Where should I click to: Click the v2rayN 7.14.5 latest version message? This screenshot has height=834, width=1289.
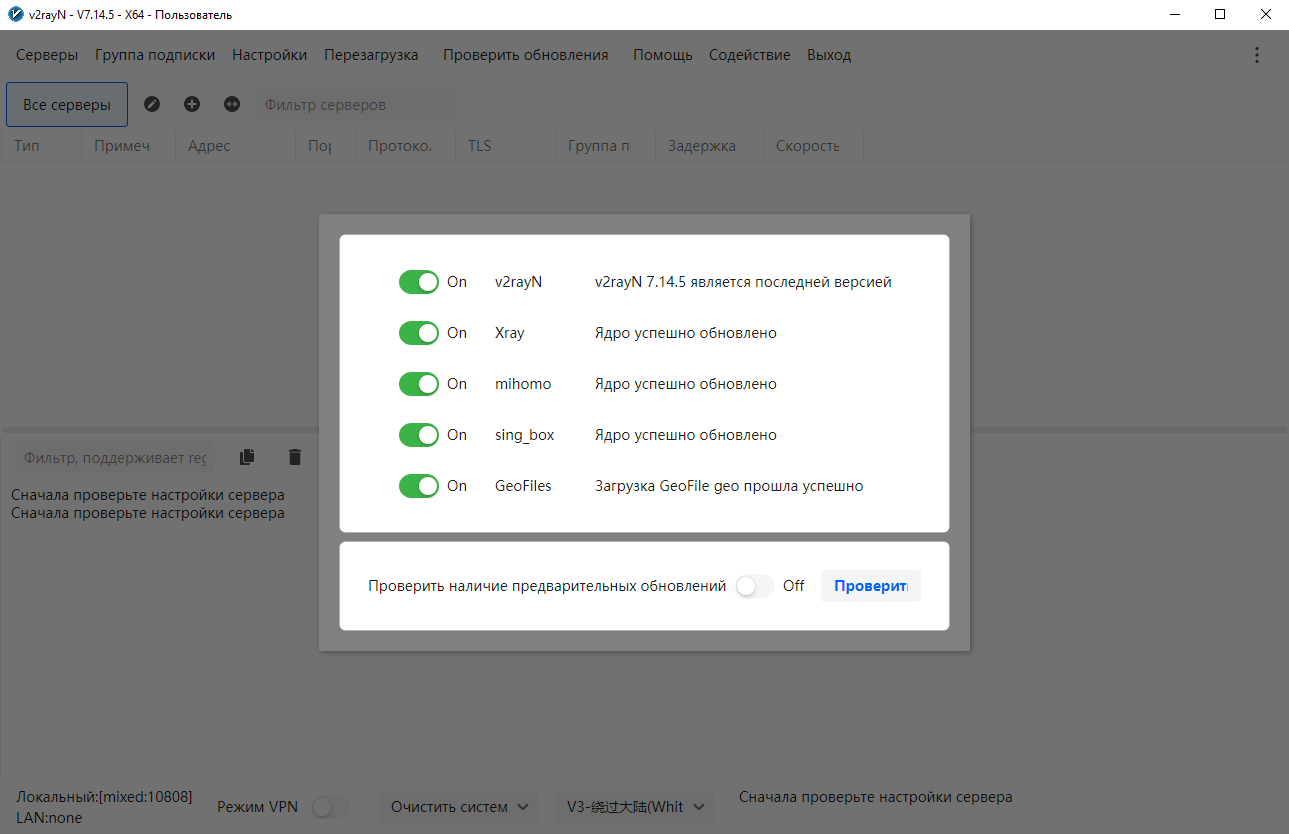(x=743, y=282)
